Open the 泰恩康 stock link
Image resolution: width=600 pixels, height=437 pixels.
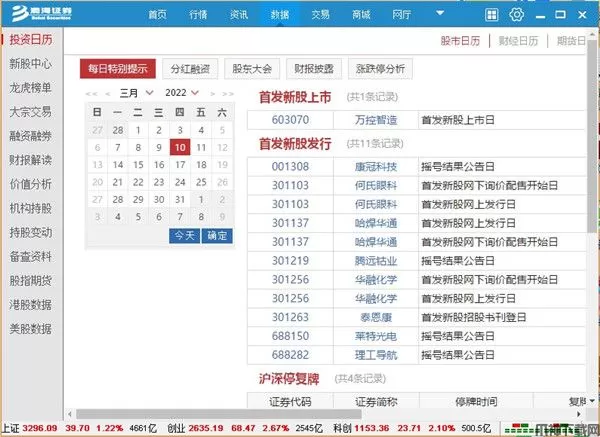click(x=376, y=317)
